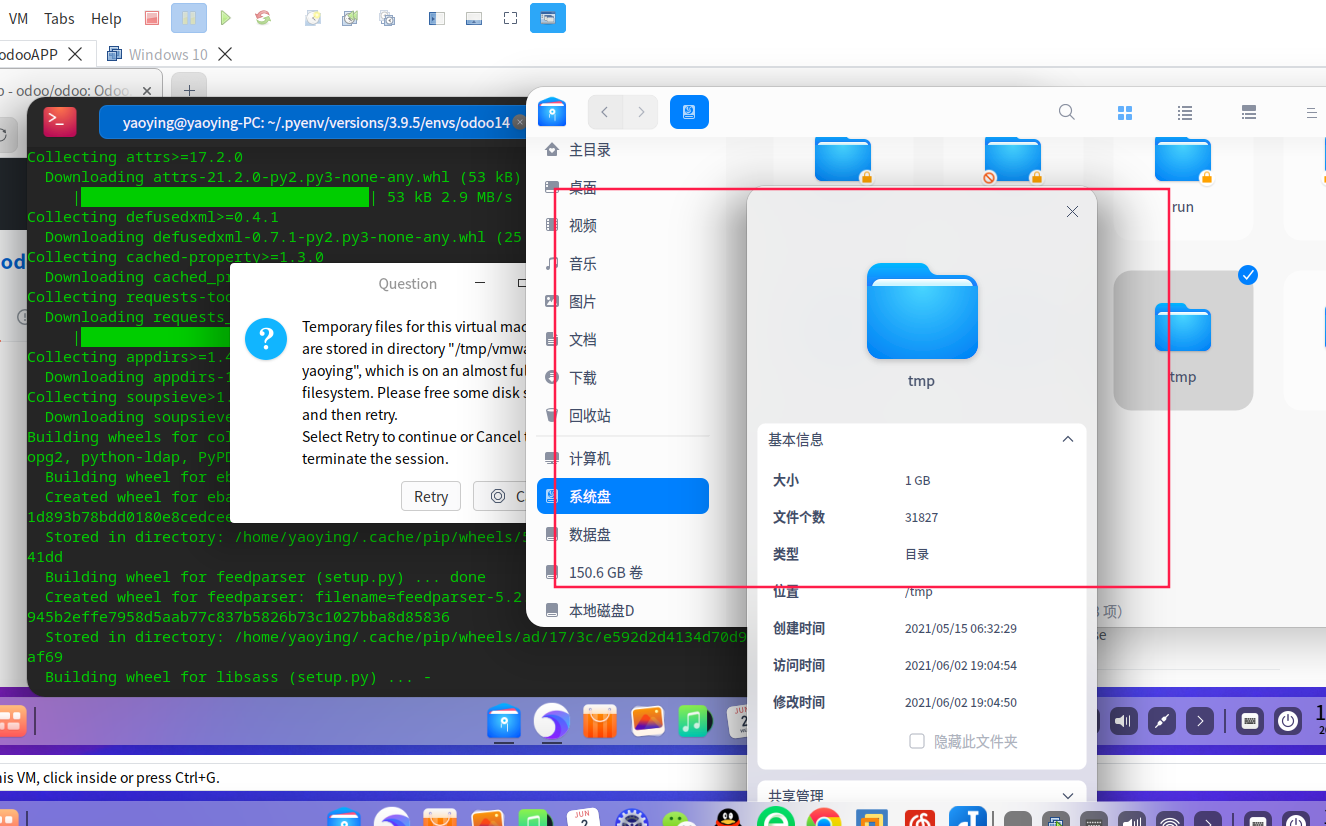Screen dimensions: 1326x826
Task: Toggle the VMware thumbnail bar icon
Action: pos(474,18)
